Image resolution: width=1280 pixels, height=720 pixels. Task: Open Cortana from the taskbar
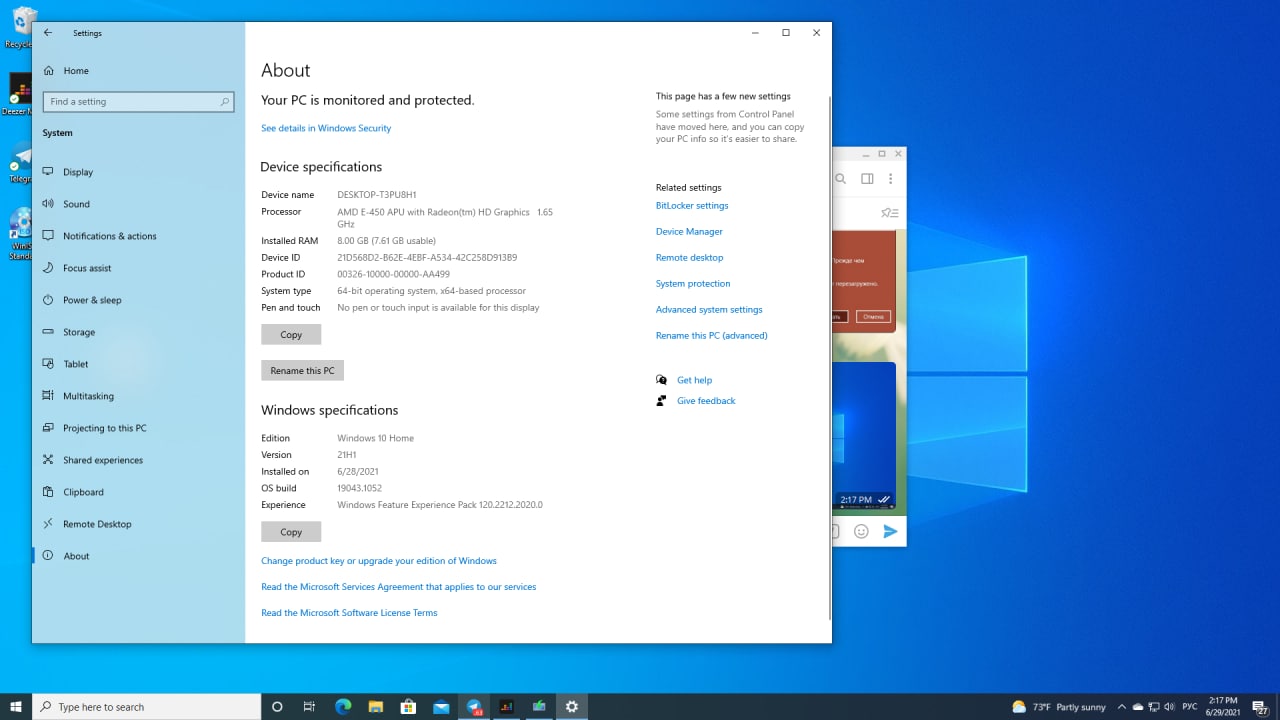coord(277,707)
